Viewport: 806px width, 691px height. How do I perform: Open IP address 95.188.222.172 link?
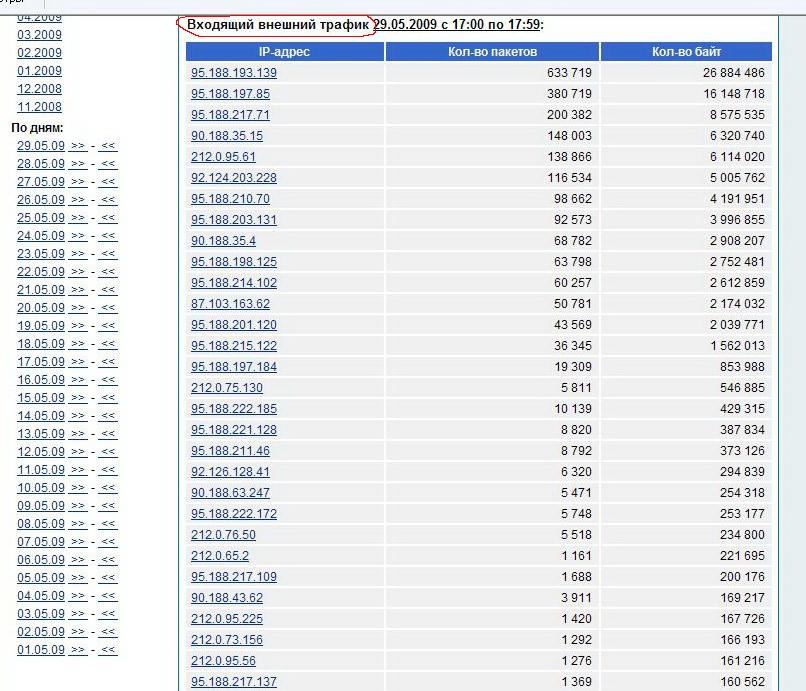(233, 514)
